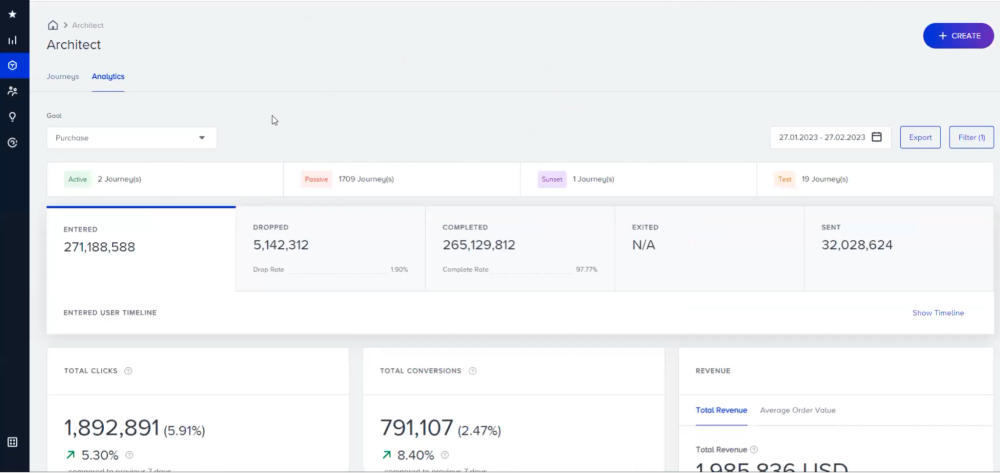1000x473 pixels.
Task: Click the home breadcrumb icon
Action: [53, 25]
